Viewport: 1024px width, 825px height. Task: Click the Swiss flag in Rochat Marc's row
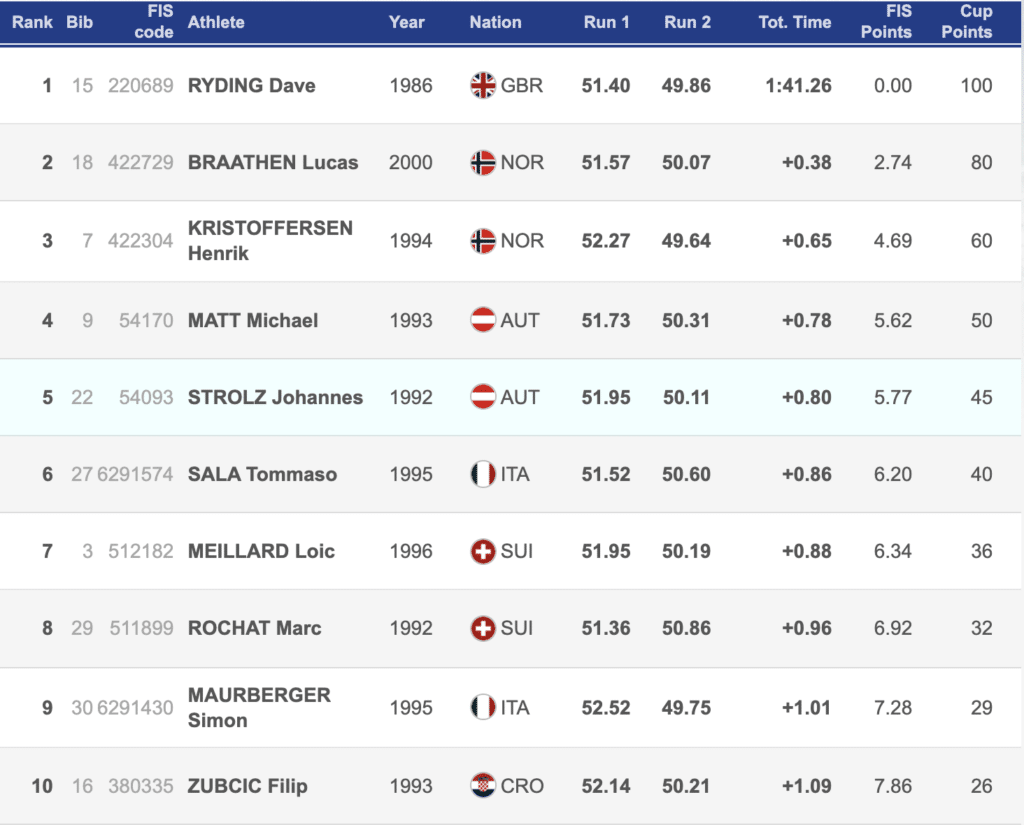[x=483, y=628]
